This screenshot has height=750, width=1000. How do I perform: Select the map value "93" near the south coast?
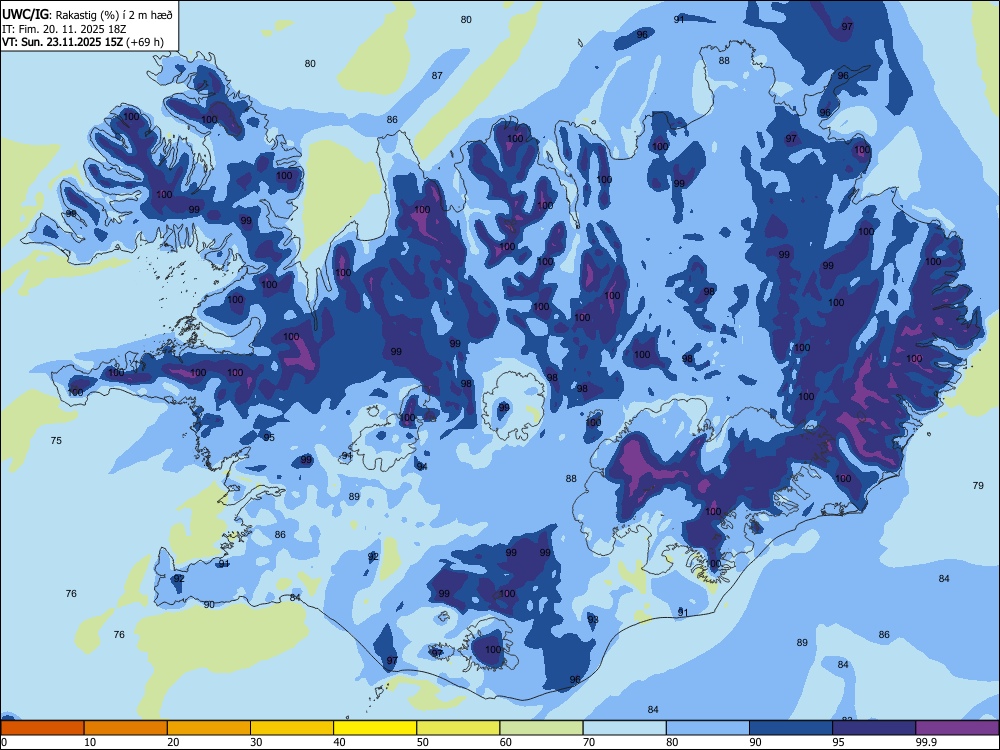point(593,619)
